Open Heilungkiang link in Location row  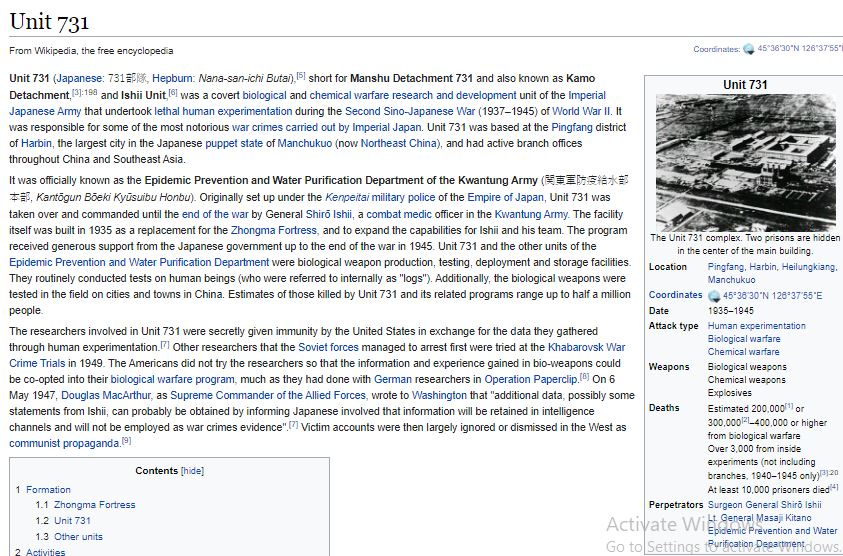(x=809, y=267)
